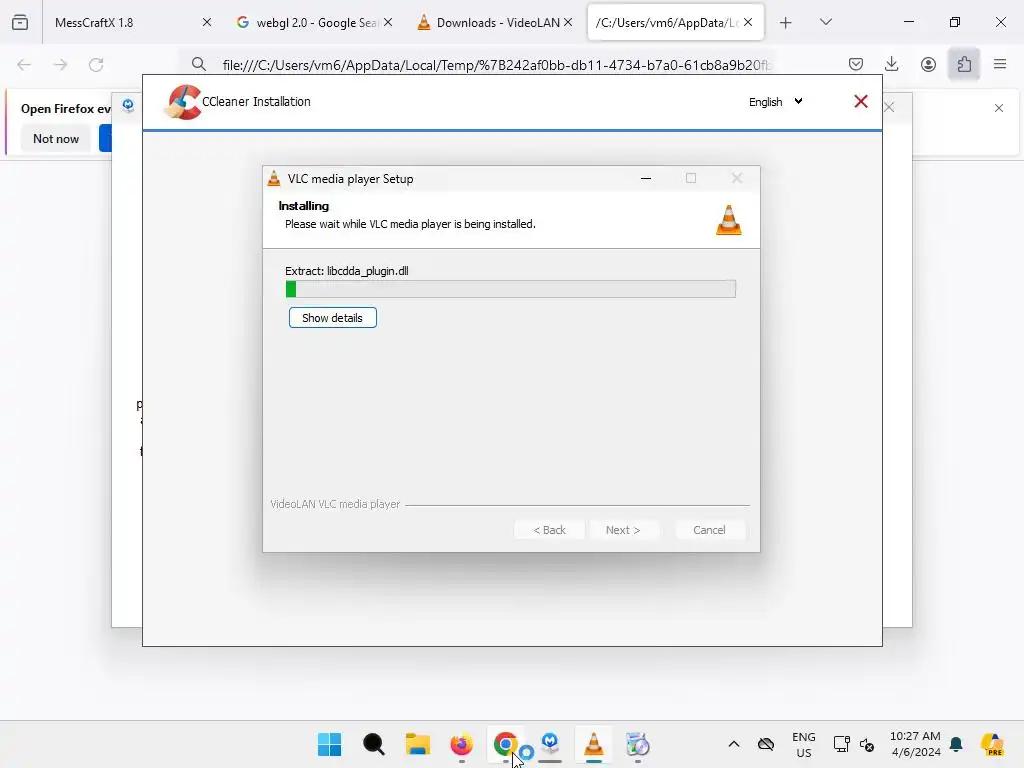Open the network status tray icon
The height and width of the screenshot is (768, 1024).
point(841,744)
